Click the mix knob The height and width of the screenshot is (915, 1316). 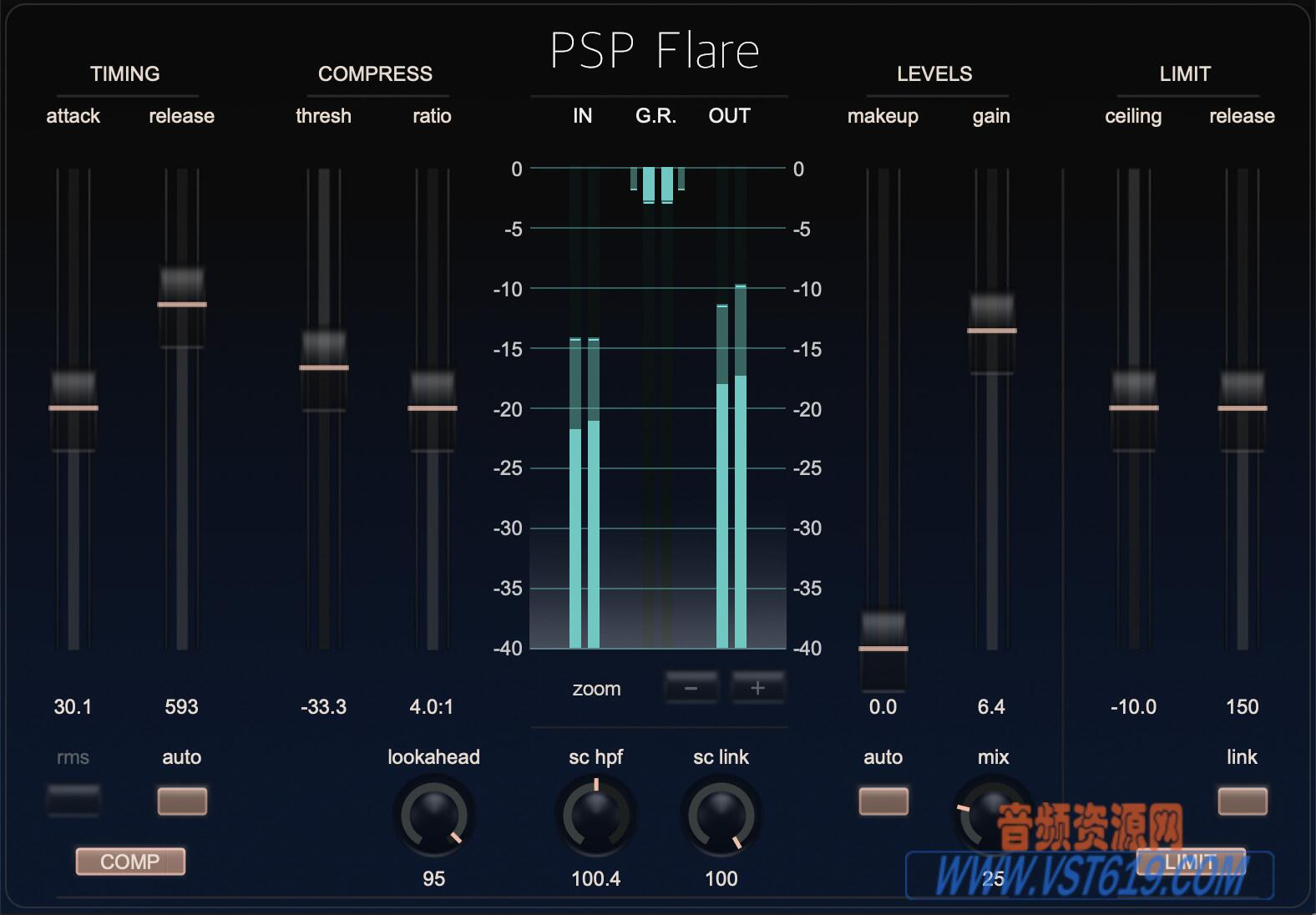993,816
